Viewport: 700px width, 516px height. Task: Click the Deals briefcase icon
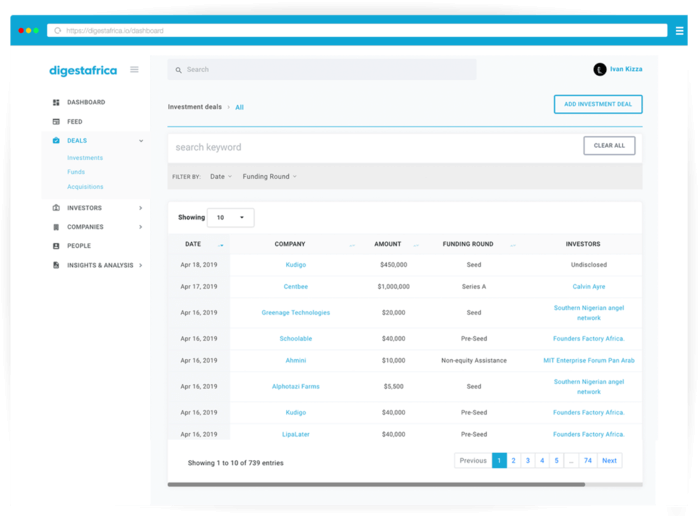click(56, 141)
